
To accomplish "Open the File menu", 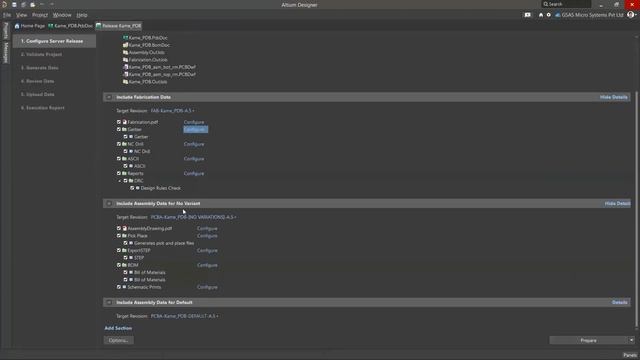I will click(7, 15).
